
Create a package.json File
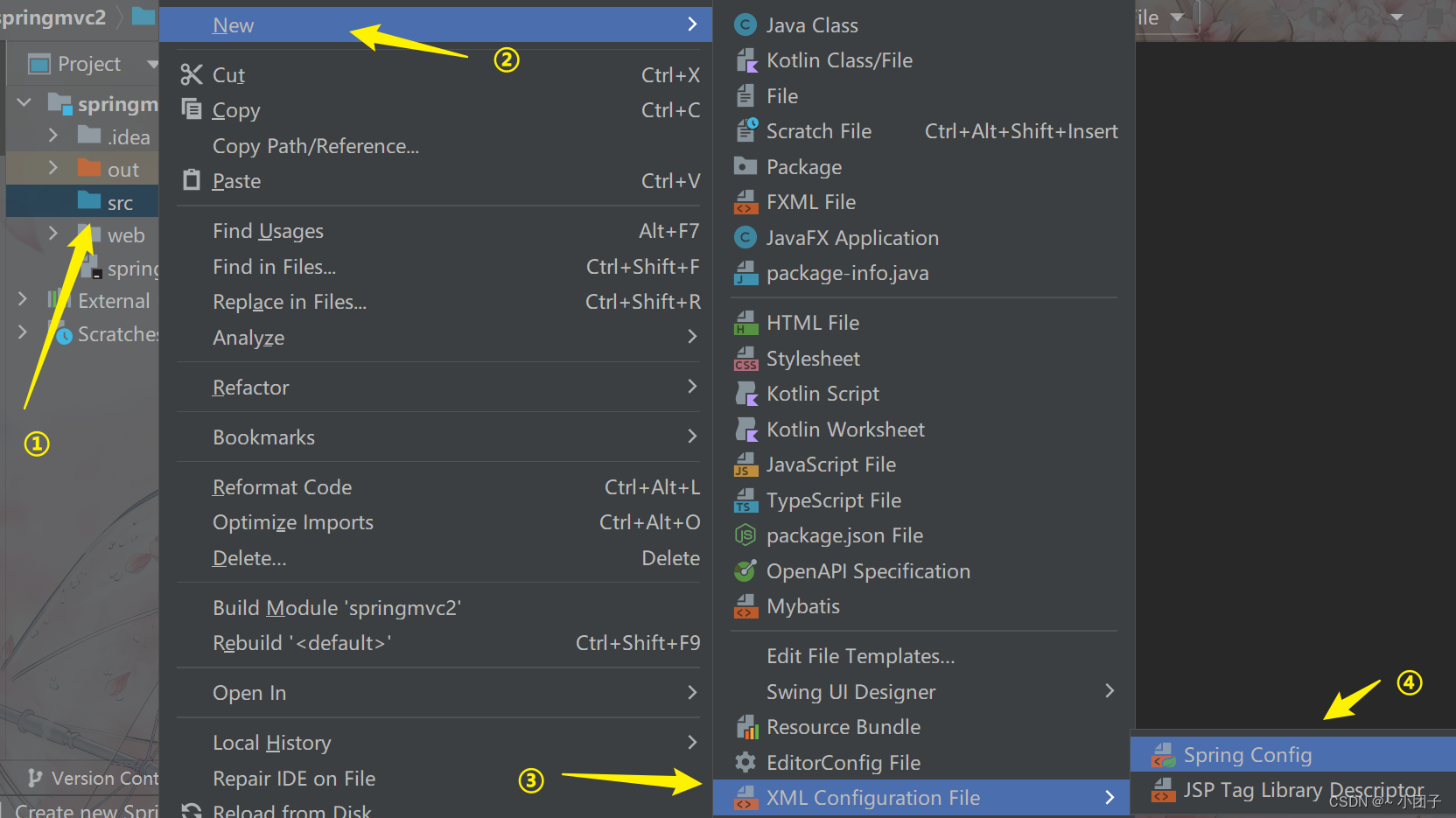click(x=844, y=535)
